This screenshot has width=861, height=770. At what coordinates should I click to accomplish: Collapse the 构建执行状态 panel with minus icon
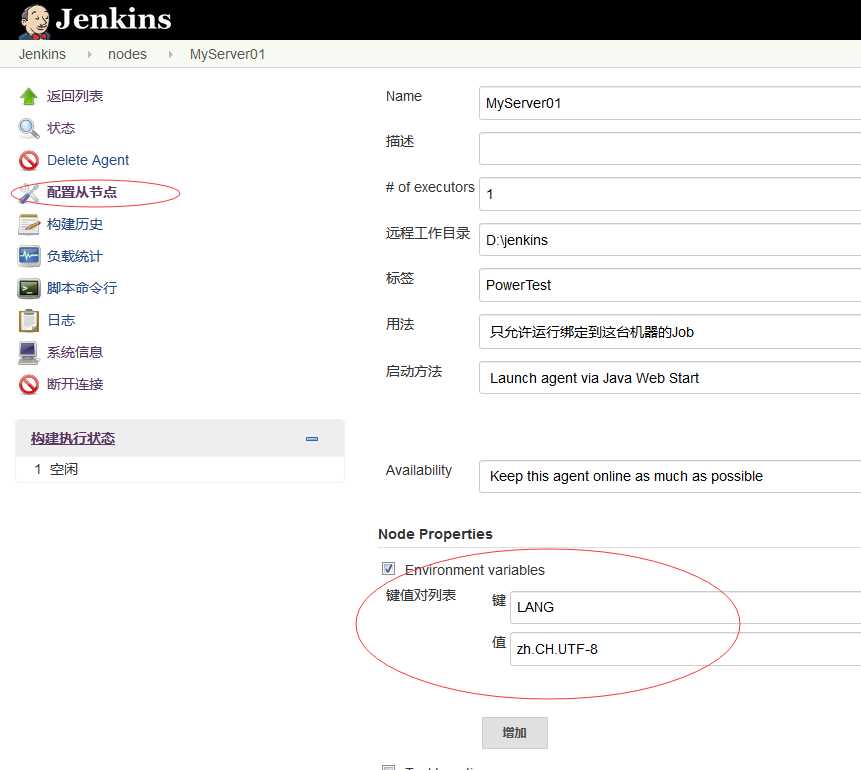tap(312, 439)
